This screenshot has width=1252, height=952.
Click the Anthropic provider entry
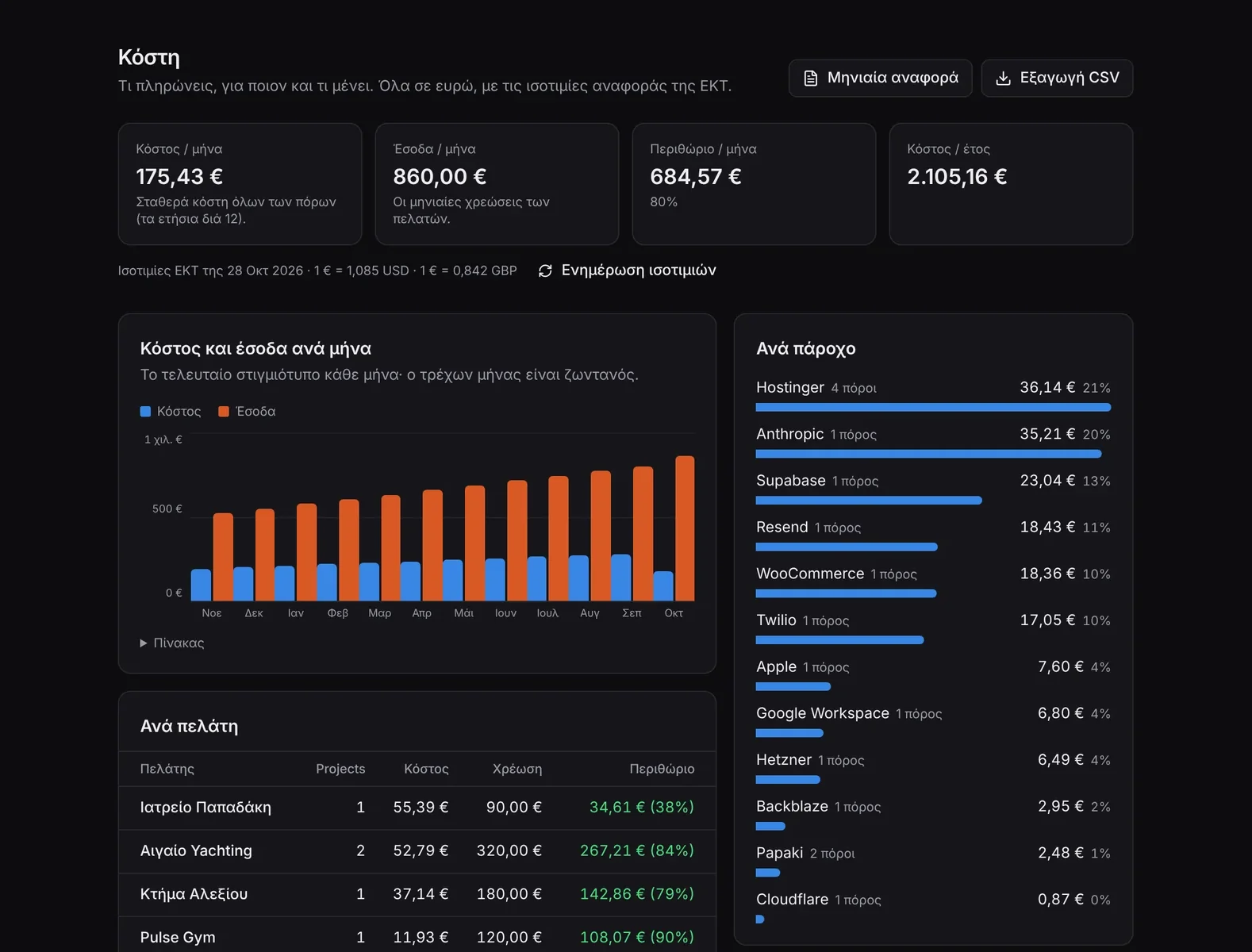[933, 443]
